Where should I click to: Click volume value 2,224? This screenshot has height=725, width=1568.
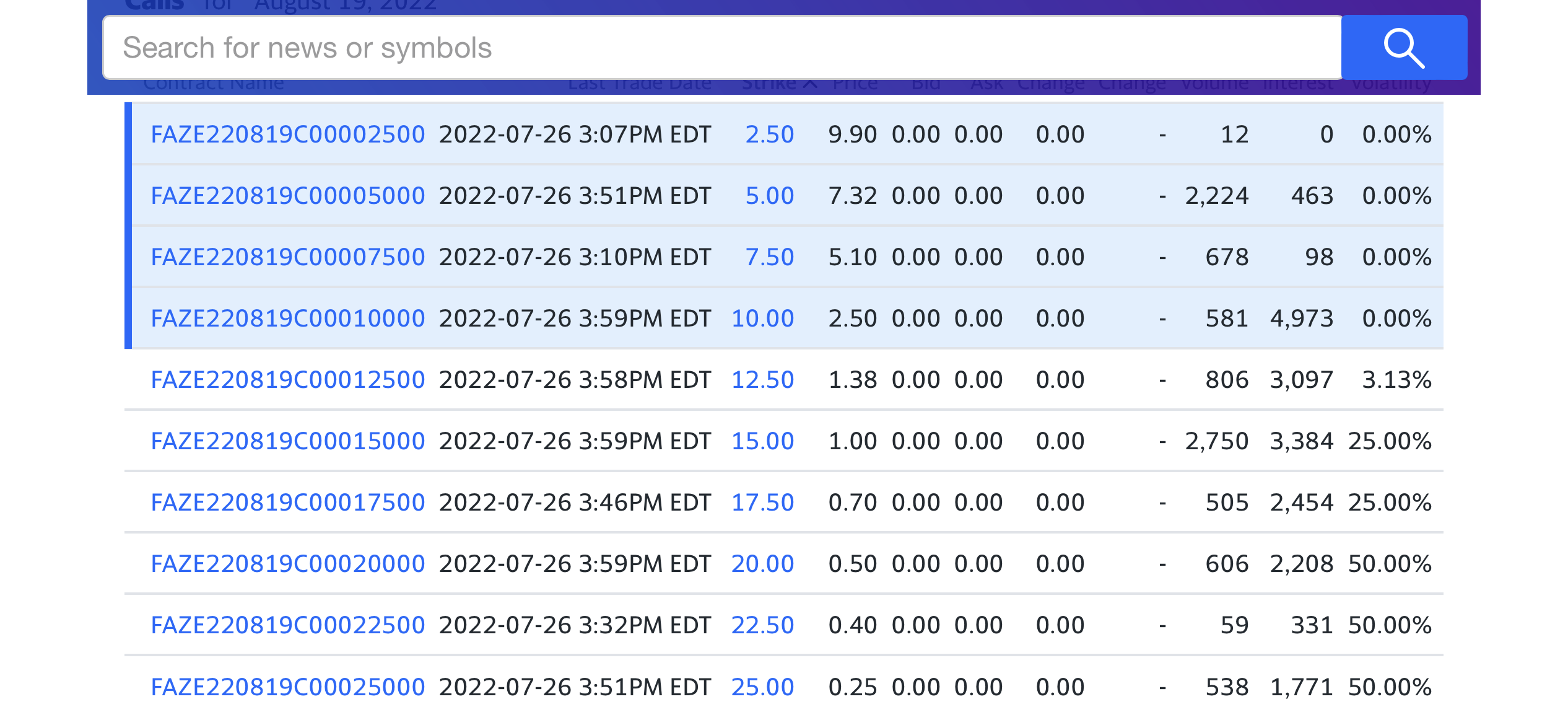click(1217, 196)
